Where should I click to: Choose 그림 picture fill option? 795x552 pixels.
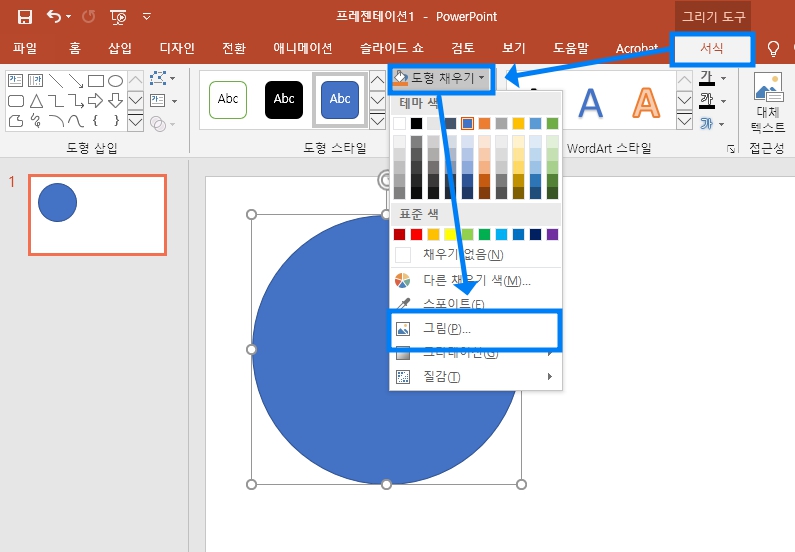[x=475, y=329]
